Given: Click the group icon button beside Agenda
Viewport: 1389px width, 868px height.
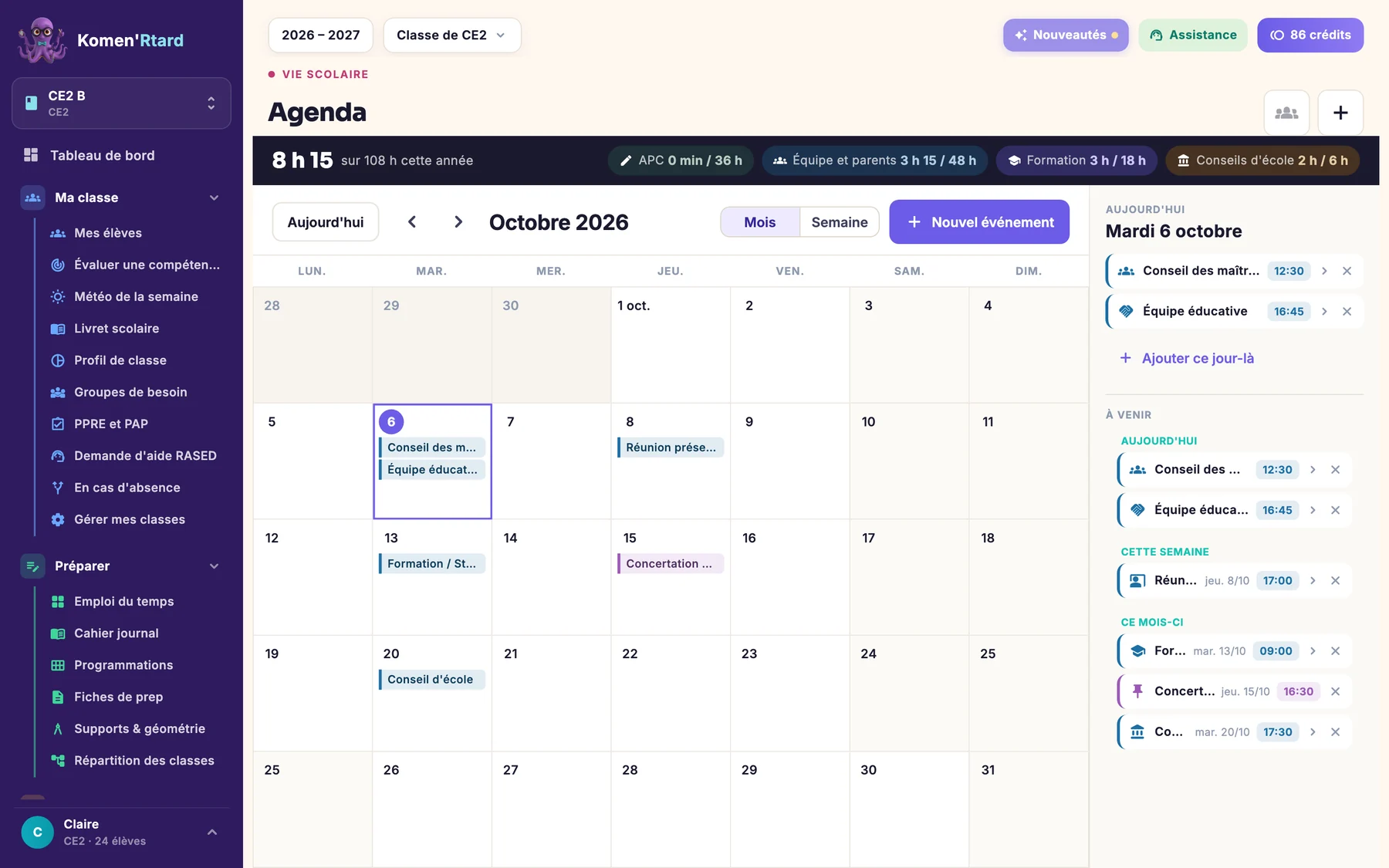Looking at the screenshot, I should coord(1286,113).
